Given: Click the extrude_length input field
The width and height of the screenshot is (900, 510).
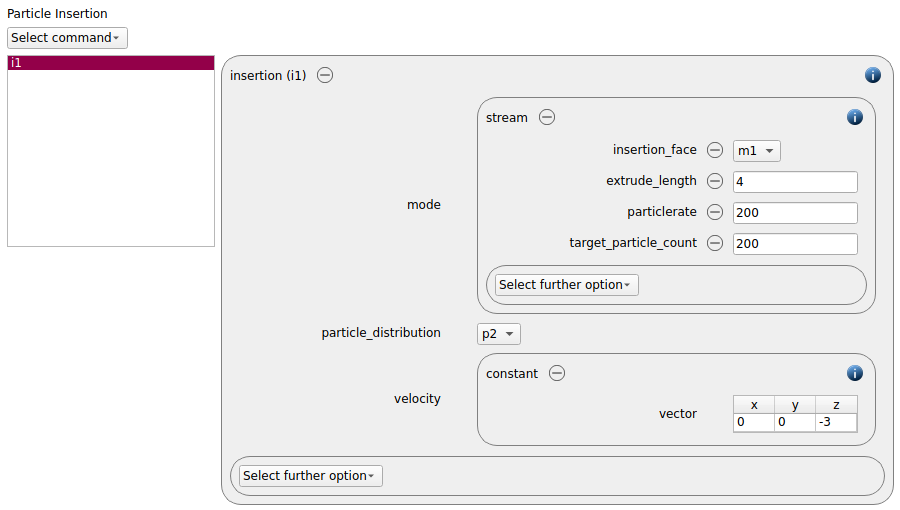Looking at the screenshot, I should click(x=795, y=182).
